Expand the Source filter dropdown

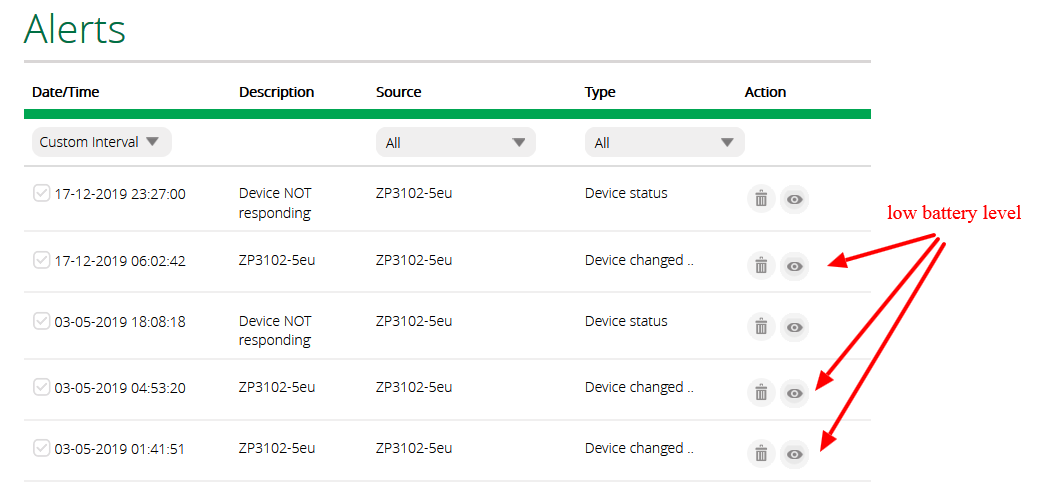click(455, 143)
